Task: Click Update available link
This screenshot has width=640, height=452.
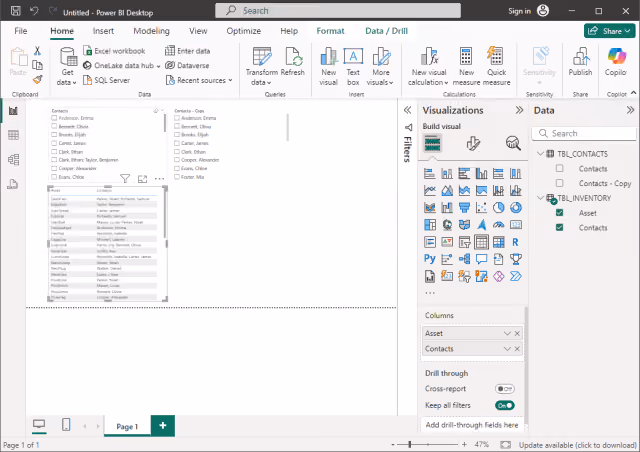Action: (578, 445)
